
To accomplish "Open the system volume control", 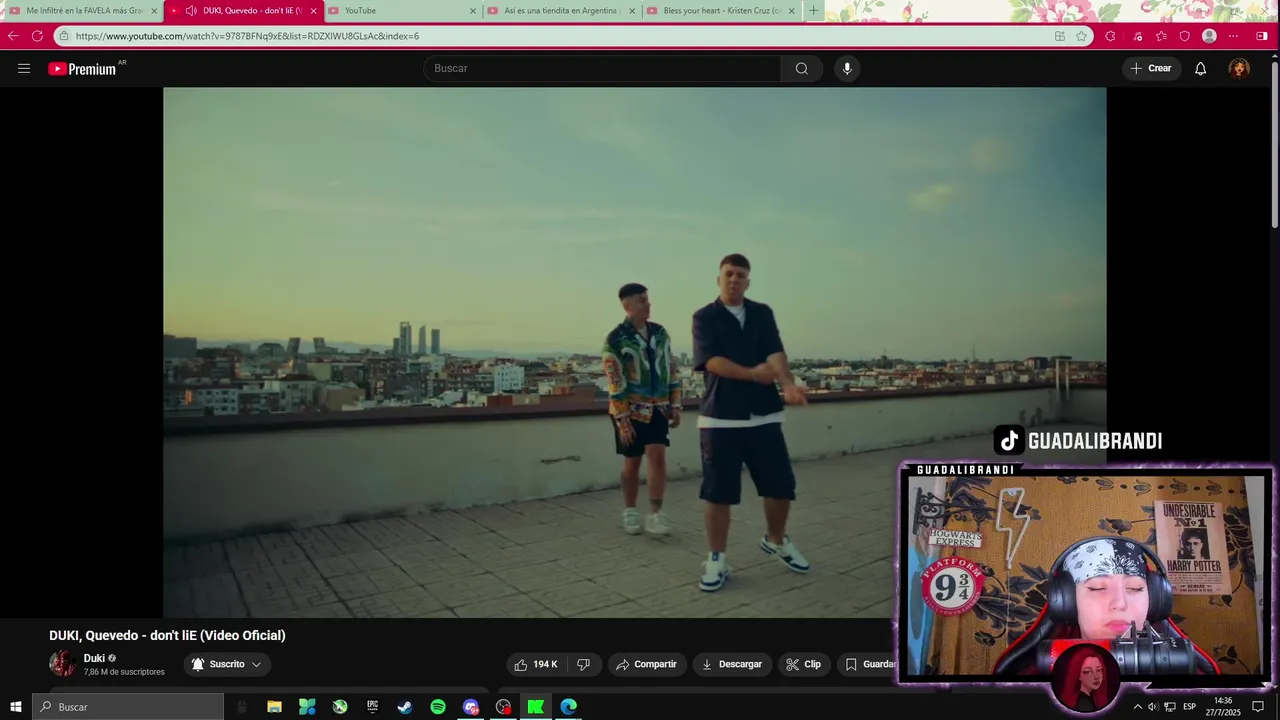I will pos(1152,707).
